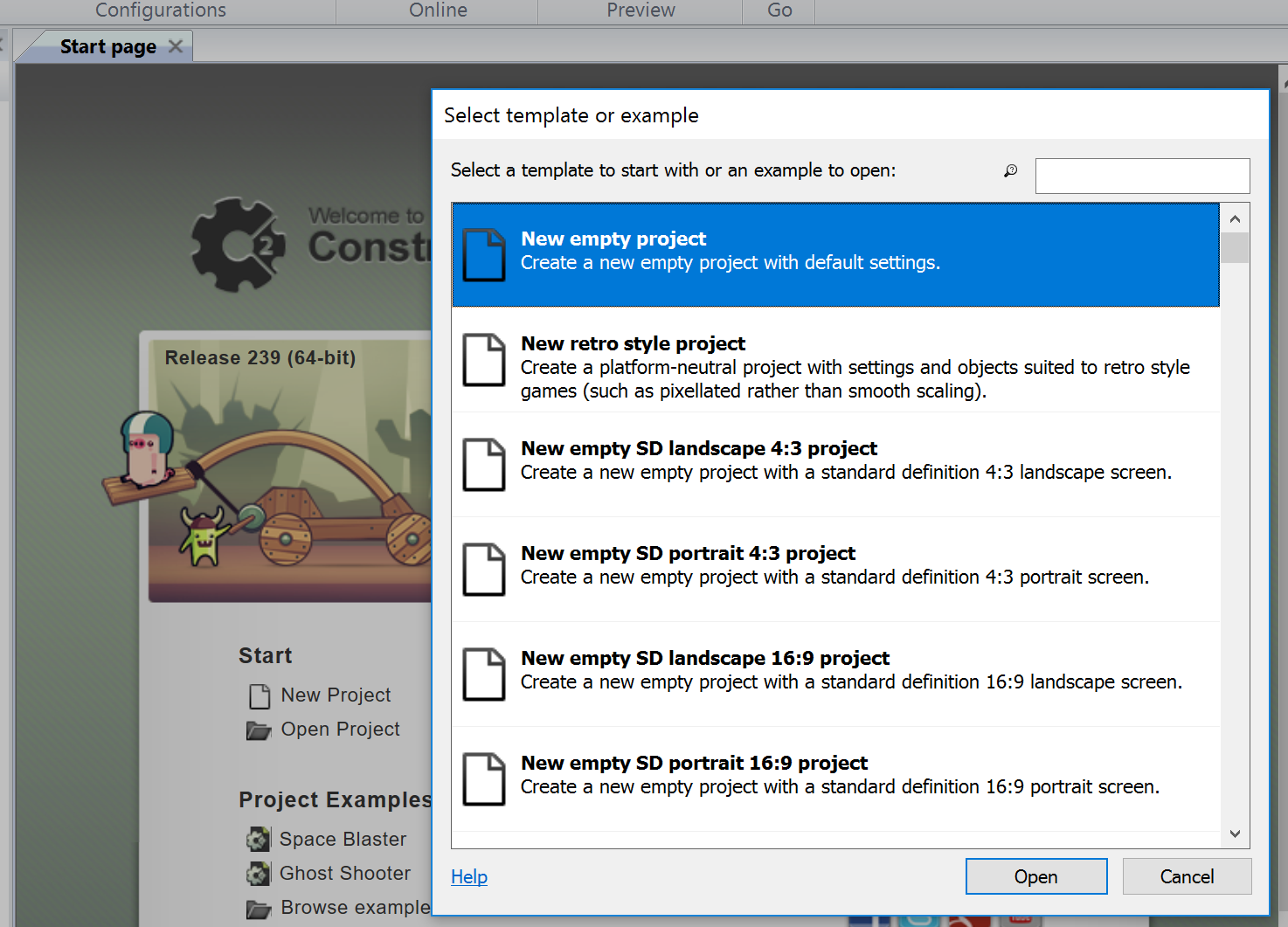The height and width of the screenshot is (927, 1288).
Task: Click the Open Project folder icon
Action: tap(259, 730)
